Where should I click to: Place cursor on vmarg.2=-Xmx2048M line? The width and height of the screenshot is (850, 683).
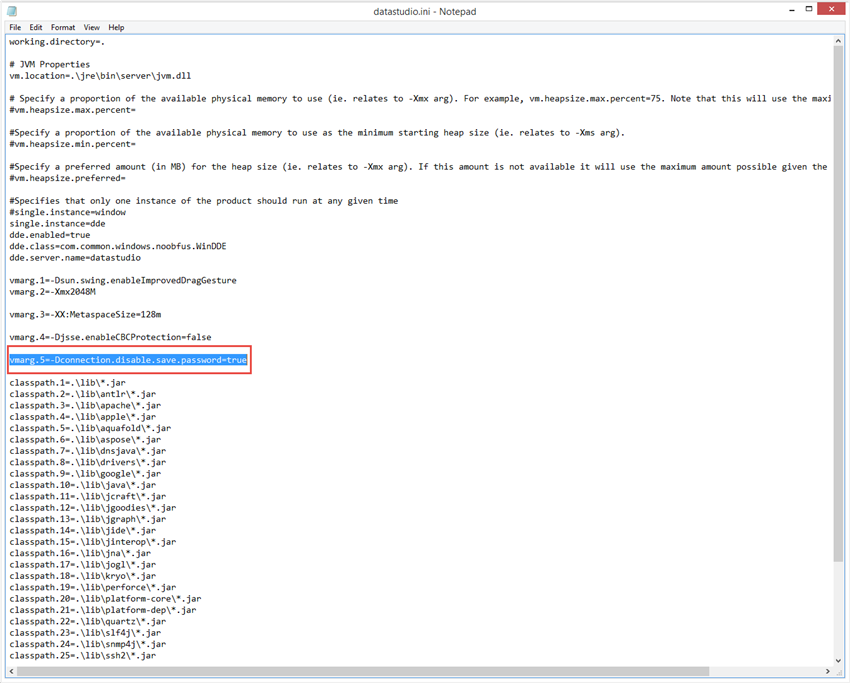[53, 292]
